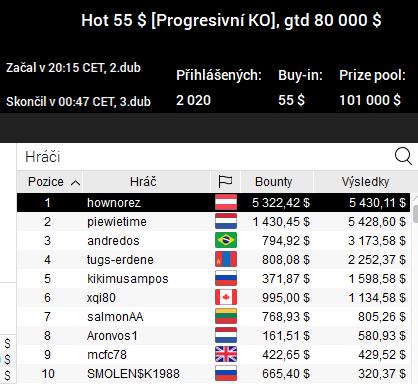Sort table by Výsledky column
Screen dimensions: 418x384
coord(365,182)
